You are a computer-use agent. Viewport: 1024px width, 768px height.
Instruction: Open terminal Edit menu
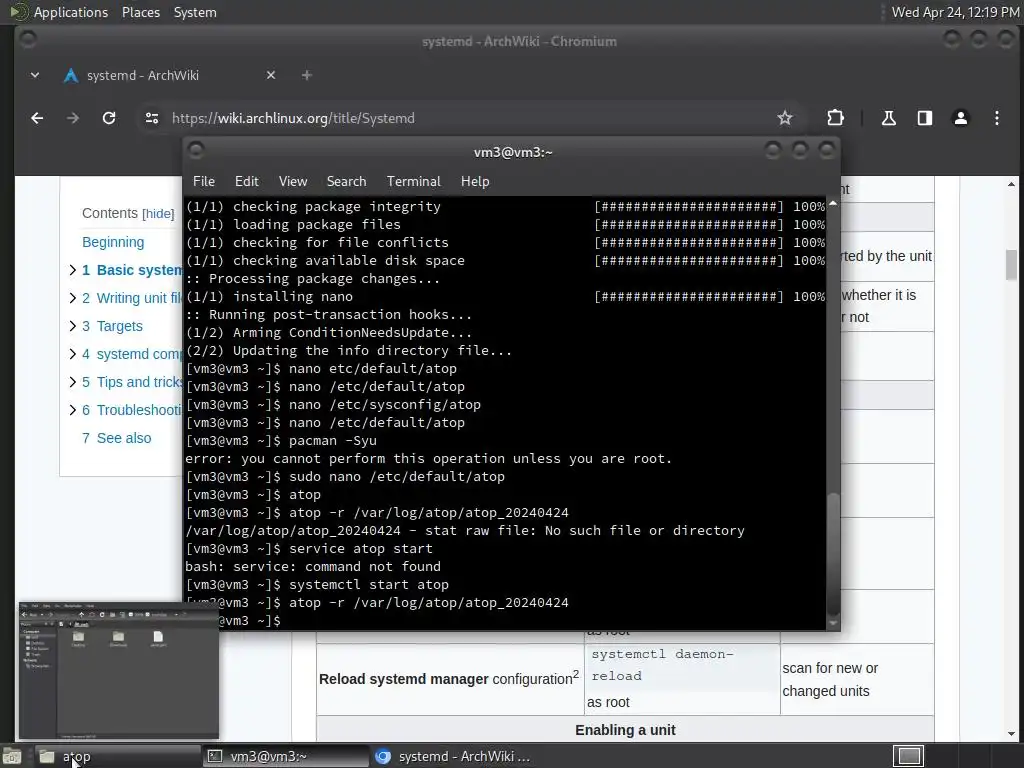click(x=247, y=182)
